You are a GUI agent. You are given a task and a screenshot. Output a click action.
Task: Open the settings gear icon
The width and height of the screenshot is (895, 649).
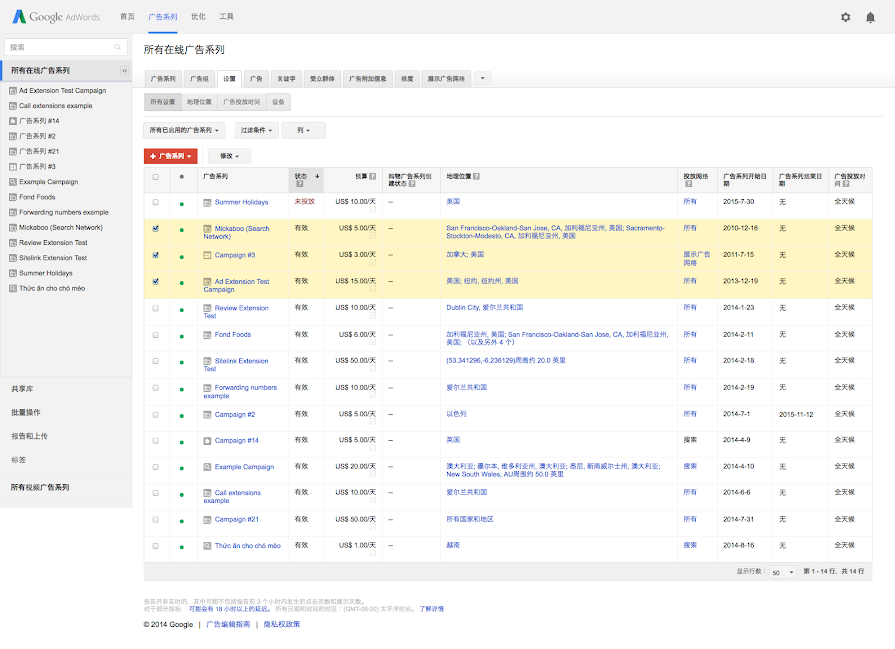(845, 17)
